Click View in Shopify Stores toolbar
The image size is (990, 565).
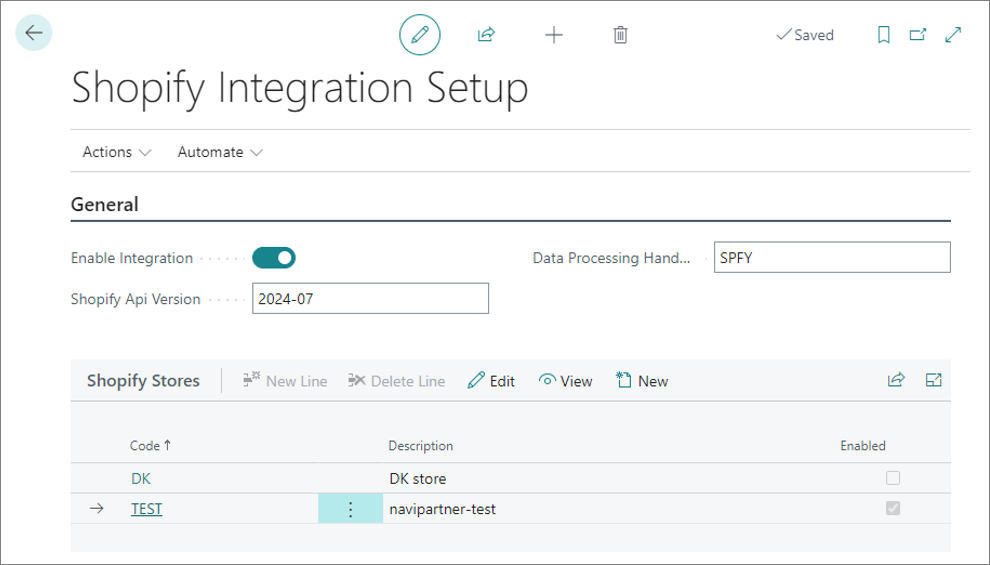click(566, 381)
